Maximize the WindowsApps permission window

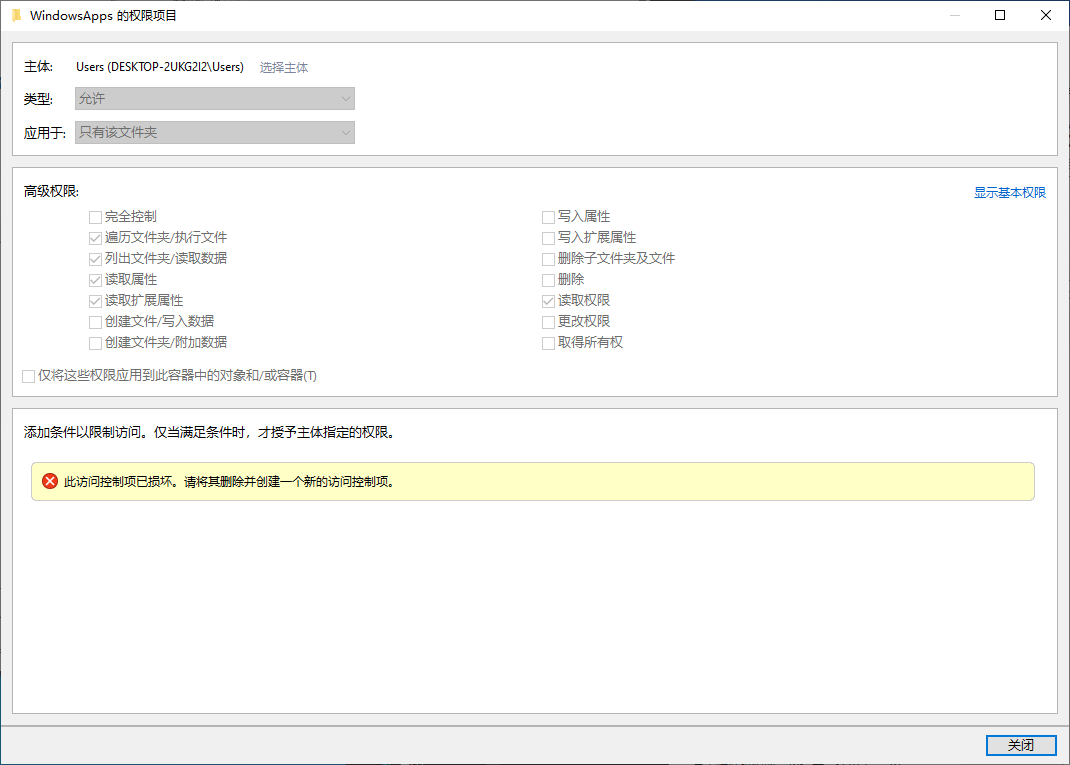tap(1000, 15)
